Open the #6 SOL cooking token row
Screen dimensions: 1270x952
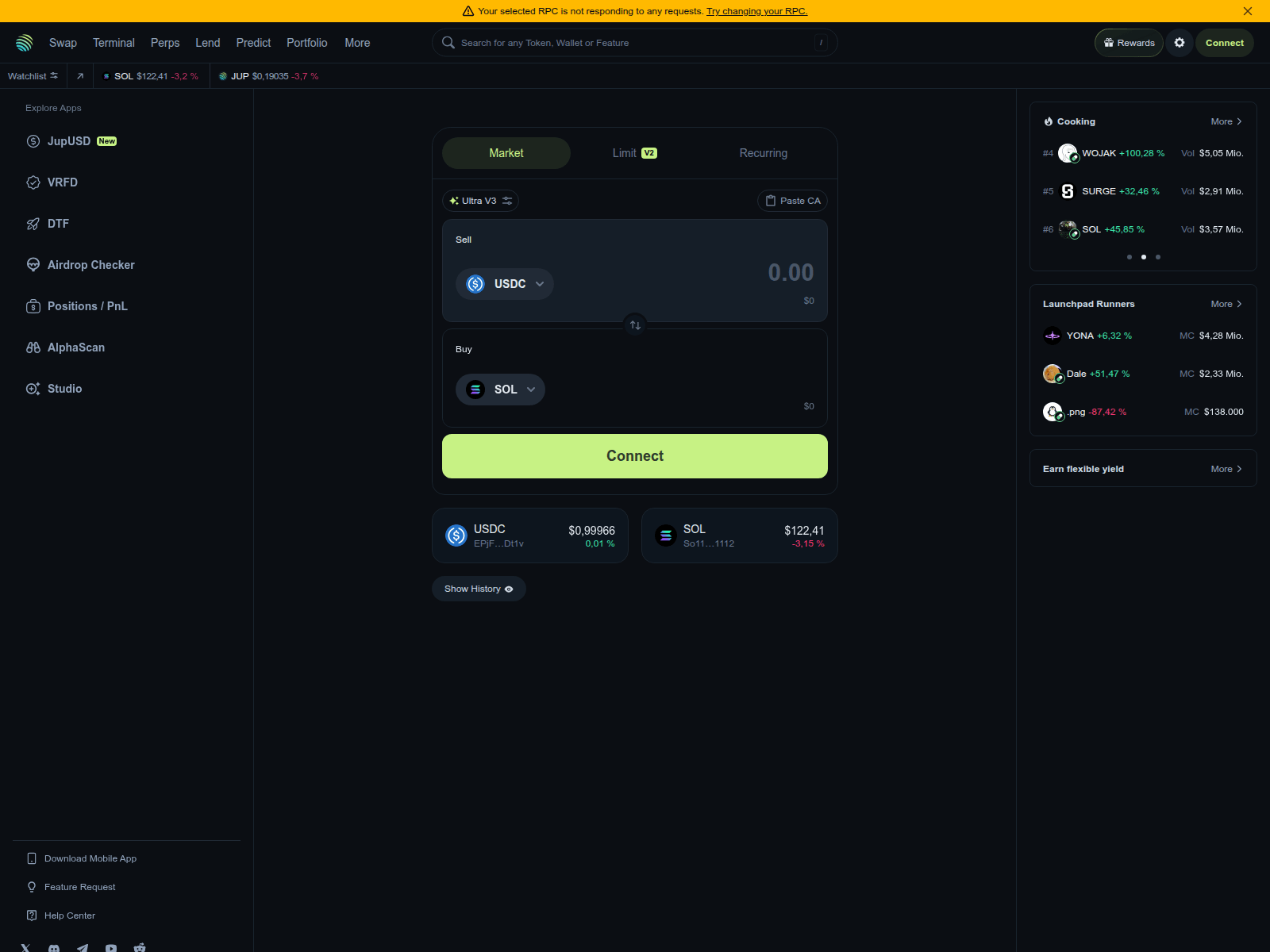click(1143, 229)
